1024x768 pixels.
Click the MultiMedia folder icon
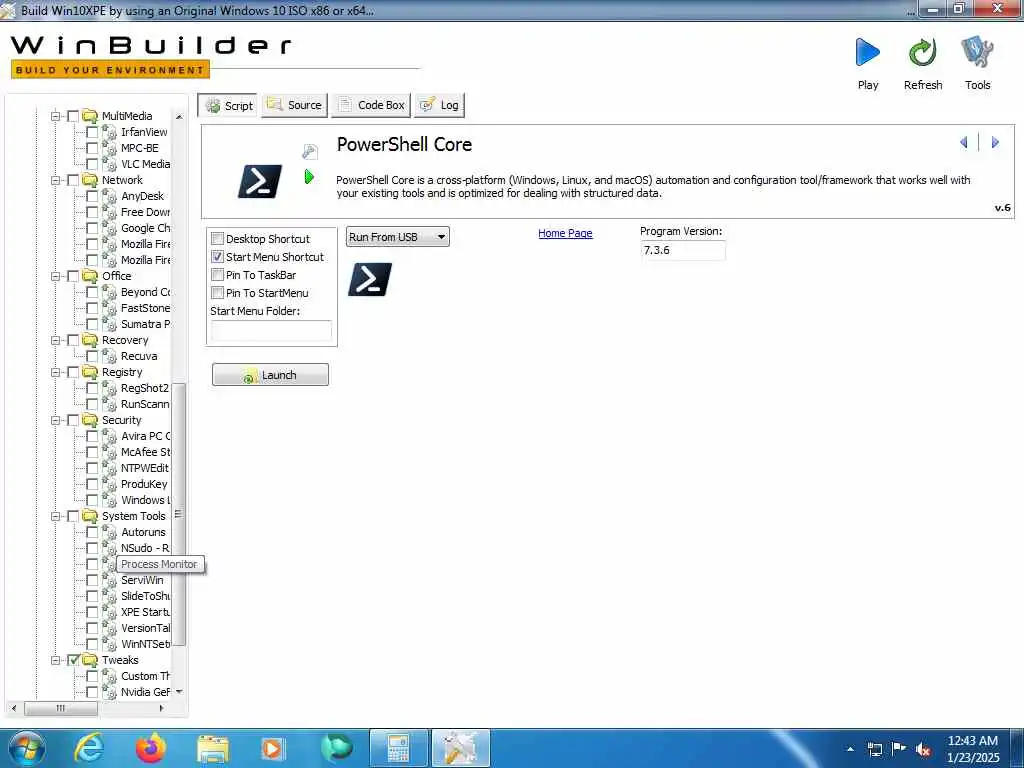(90, 116)
